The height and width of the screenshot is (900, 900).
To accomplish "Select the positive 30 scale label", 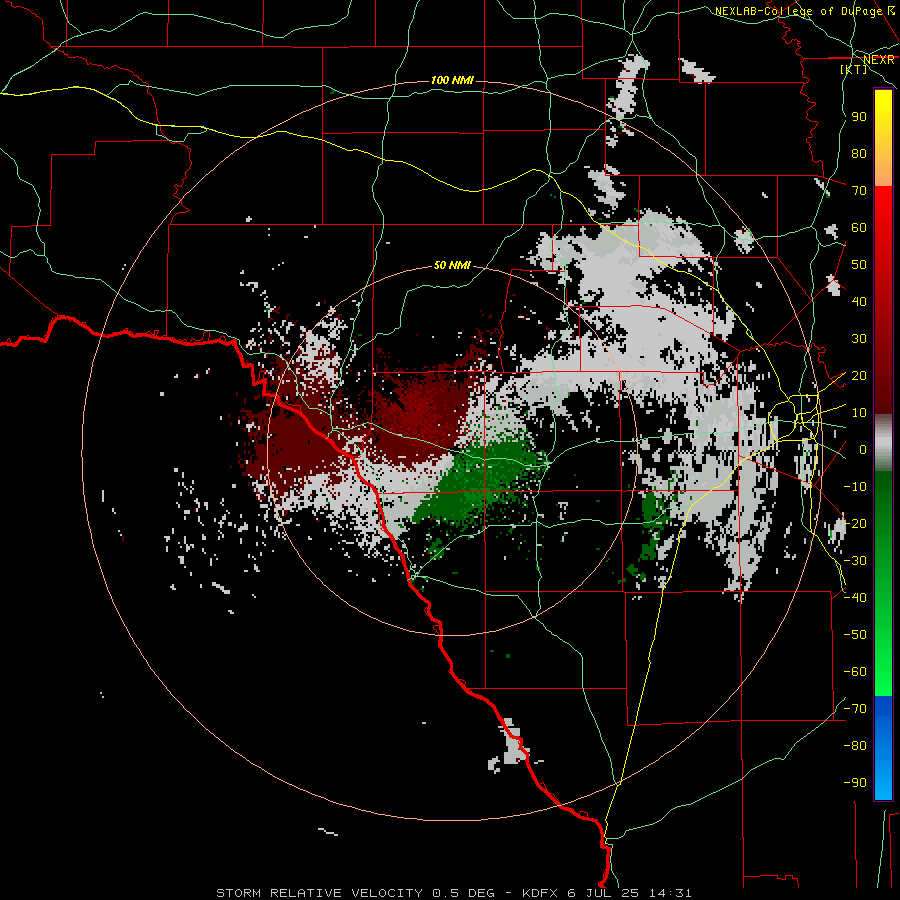I will [859, 339].
